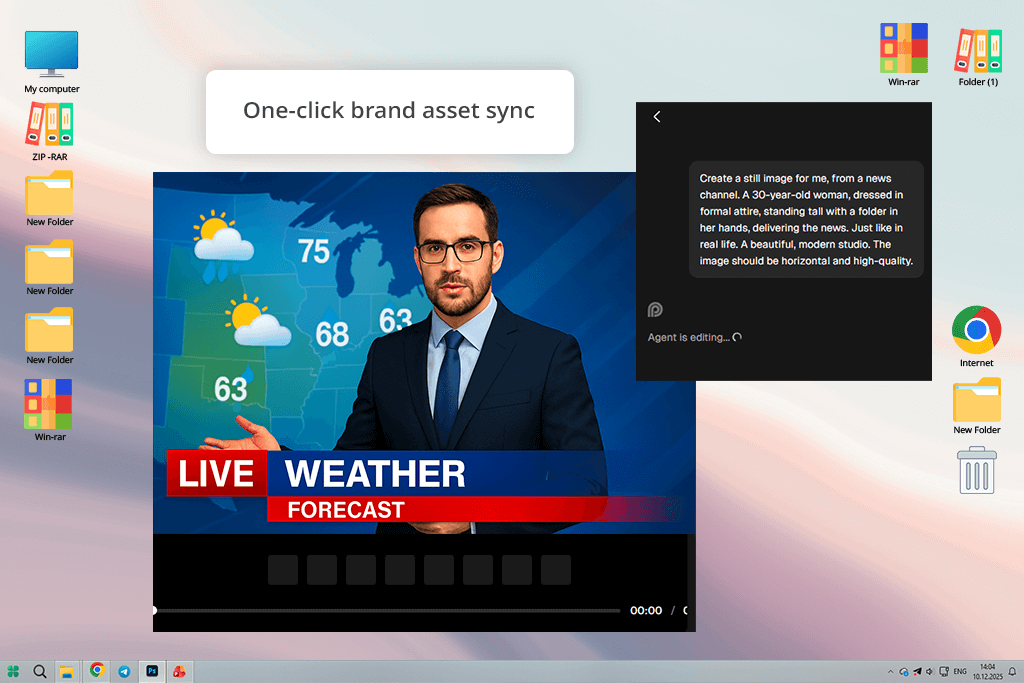
Task: Open the red-orange app icon after Photoshop in taskbar
Action: tap(179, 671)
